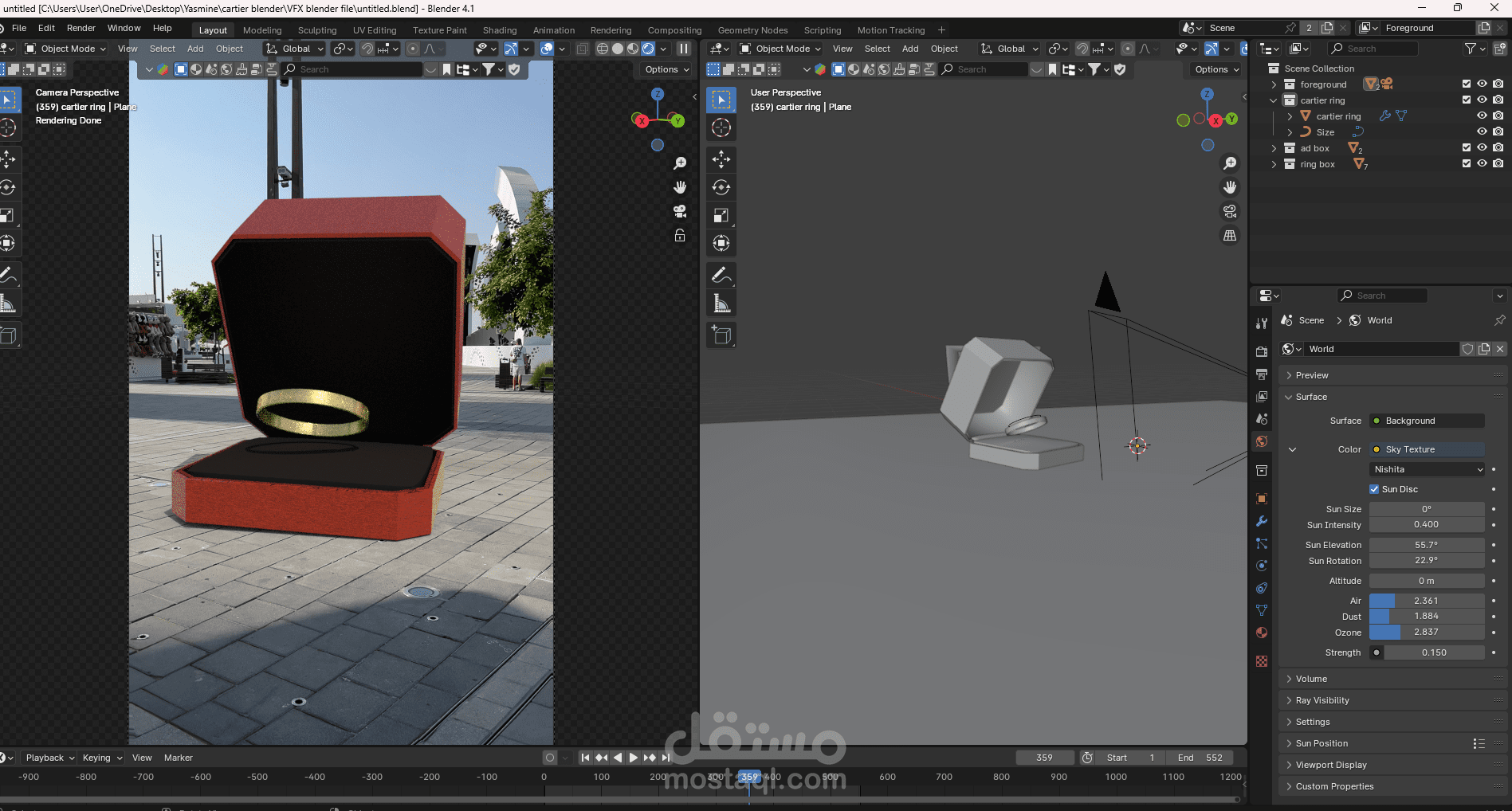The image size is (1512, 811).
Task: Open the Scene properties tab
Action: [x=1262, y=418]
